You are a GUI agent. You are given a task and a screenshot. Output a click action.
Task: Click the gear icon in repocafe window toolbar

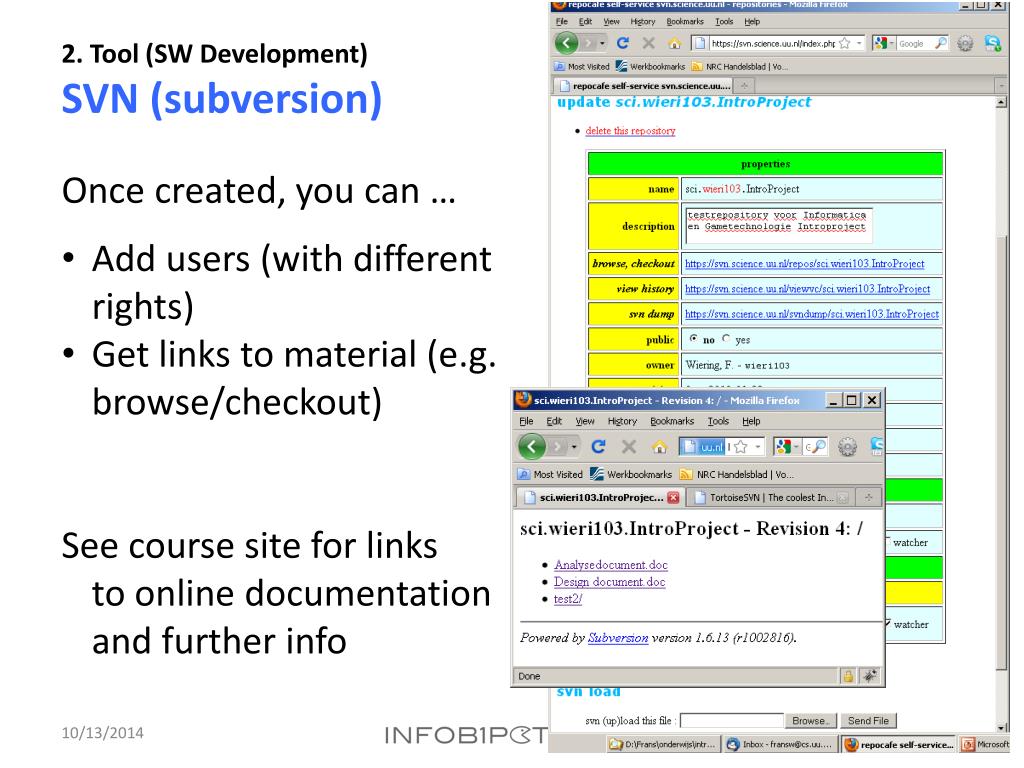(965, 43)
